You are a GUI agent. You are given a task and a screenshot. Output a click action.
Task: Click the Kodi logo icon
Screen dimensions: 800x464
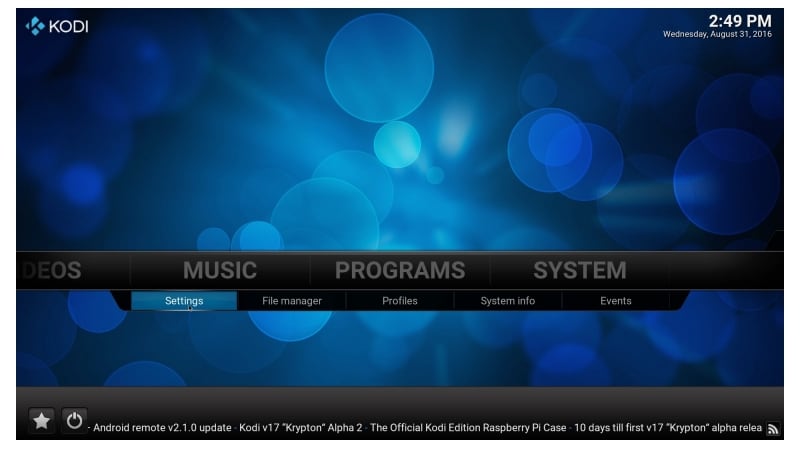[34, 26]
